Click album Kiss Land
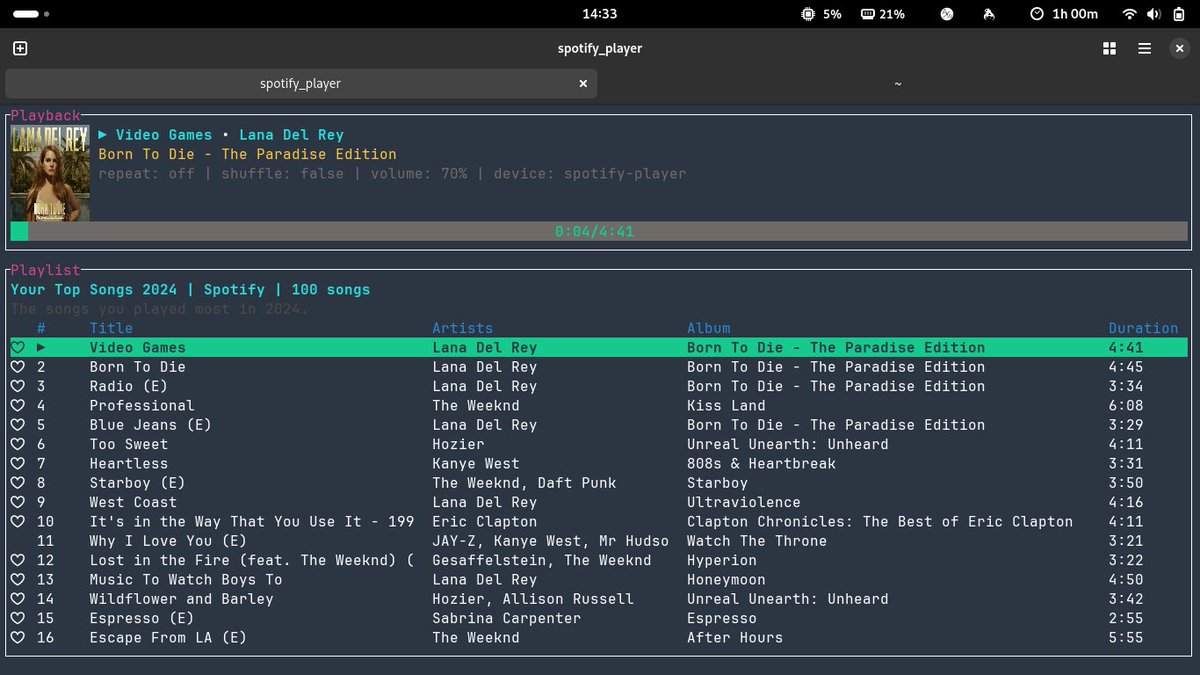The height and width of the screenshot is (675, 1200). click(x=726, y=406)
